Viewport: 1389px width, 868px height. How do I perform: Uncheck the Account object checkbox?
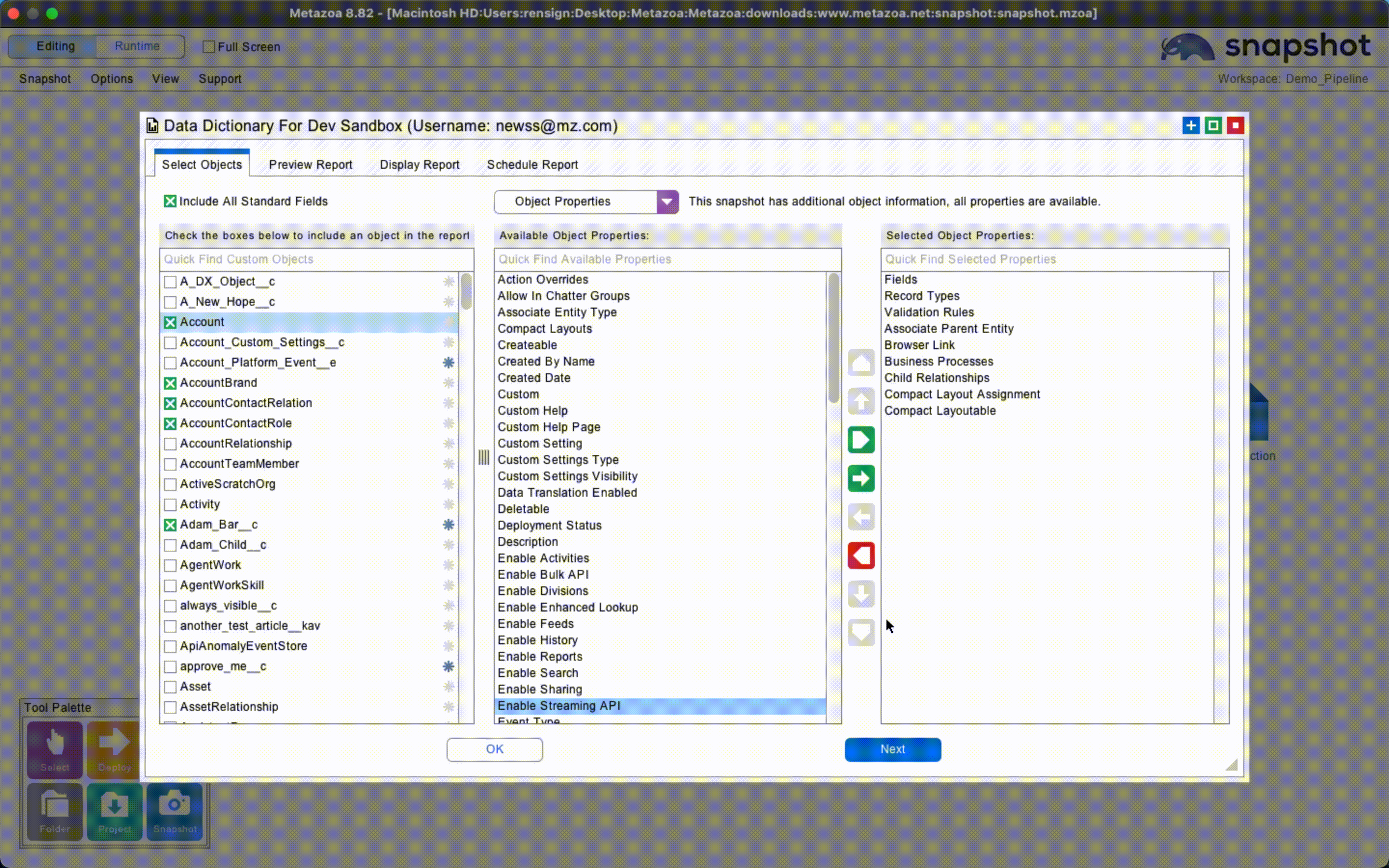(170, 322)
